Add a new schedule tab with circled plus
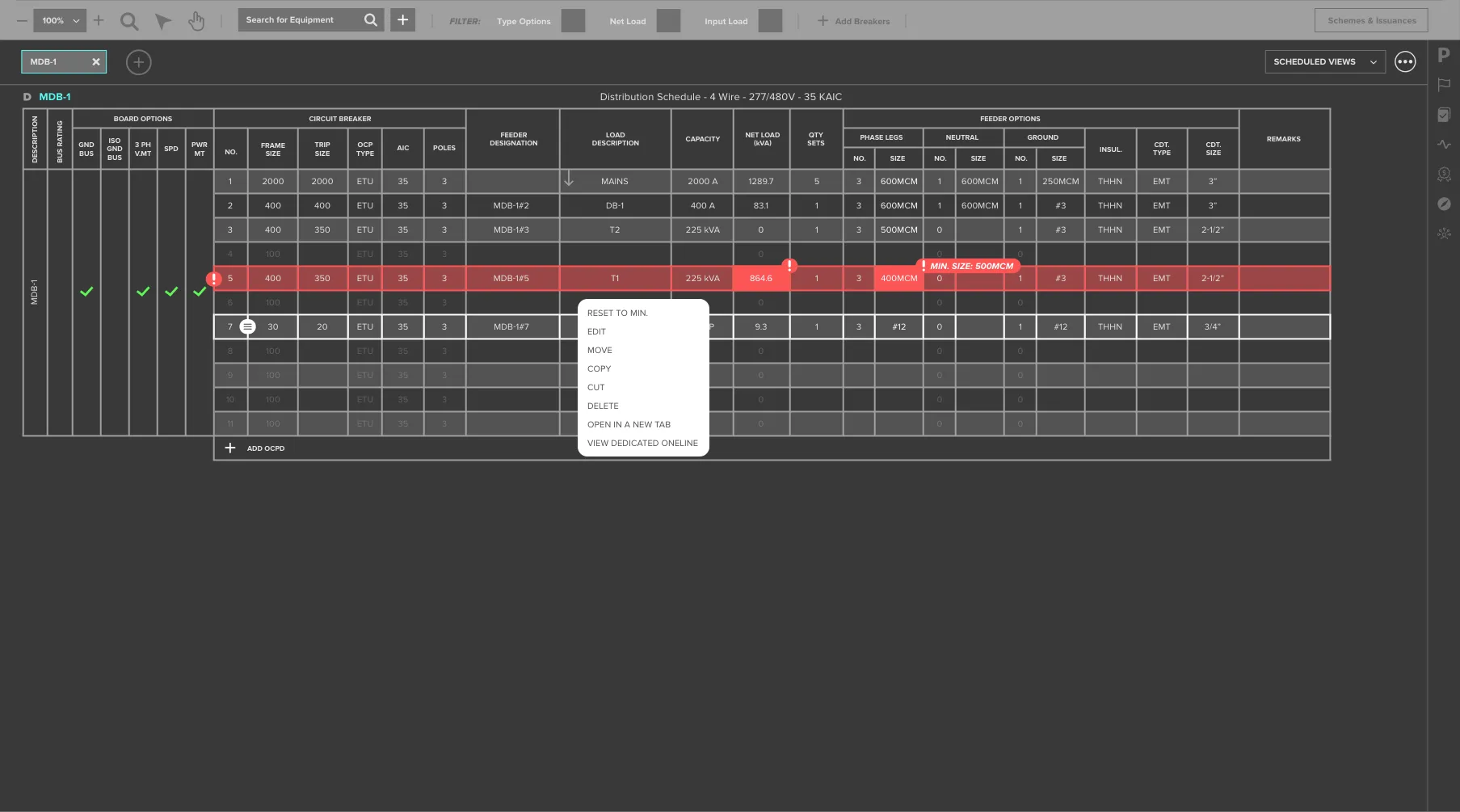The image size is (1460, 812). 139,62
